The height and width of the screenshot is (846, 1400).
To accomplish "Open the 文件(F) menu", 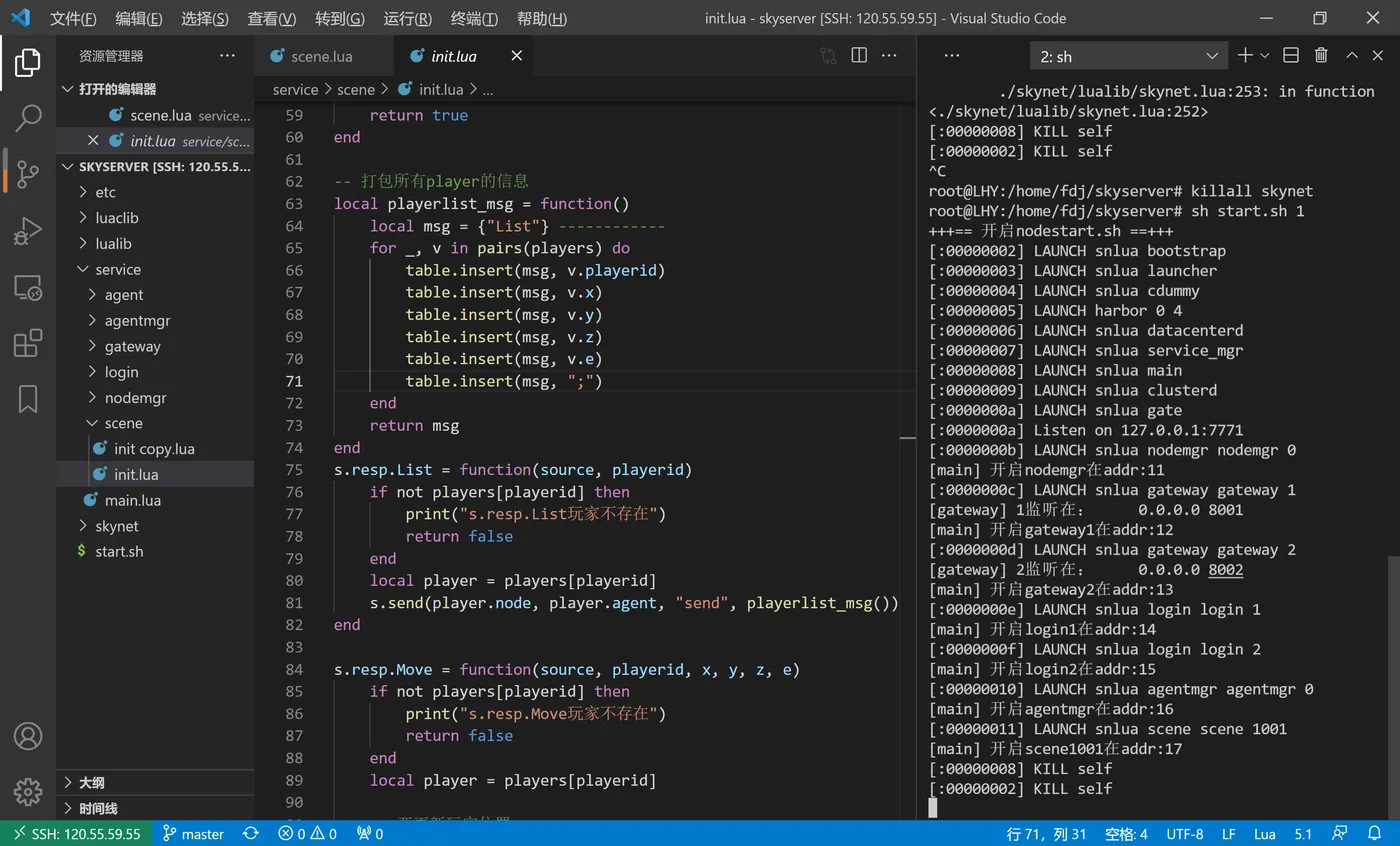I will [74, 18].
